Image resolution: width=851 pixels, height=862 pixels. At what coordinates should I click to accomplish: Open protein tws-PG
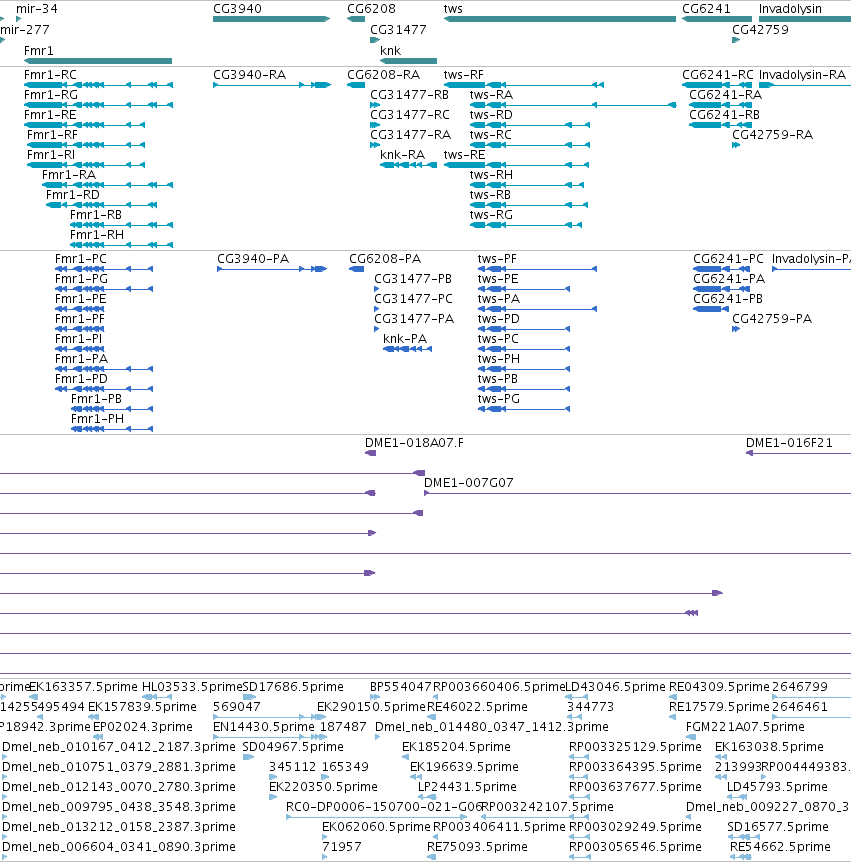524,409
